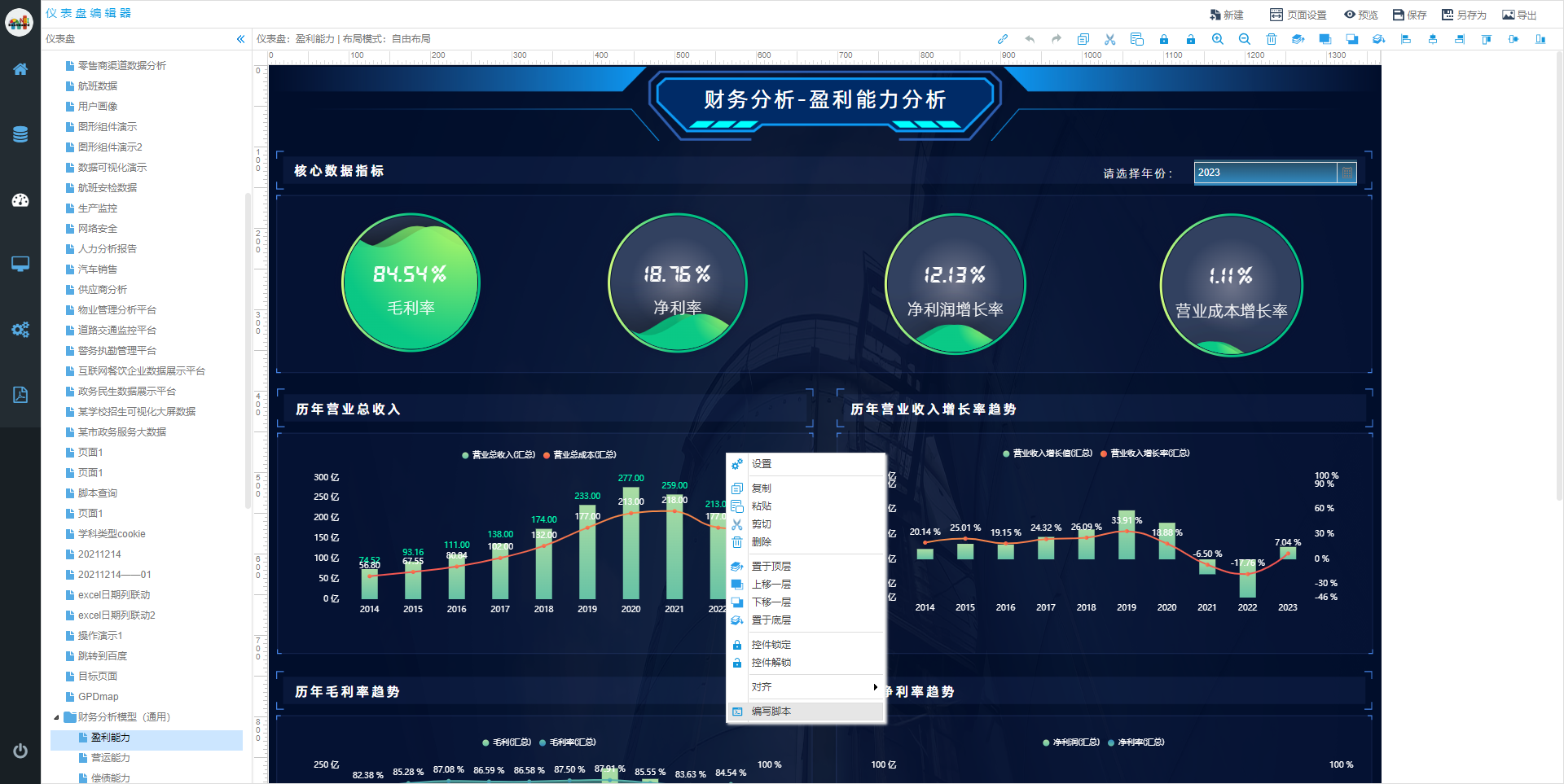The image size is (1564, 784).
Task: Choose 上移一层 in the context menu
Action: pos(805,585)
